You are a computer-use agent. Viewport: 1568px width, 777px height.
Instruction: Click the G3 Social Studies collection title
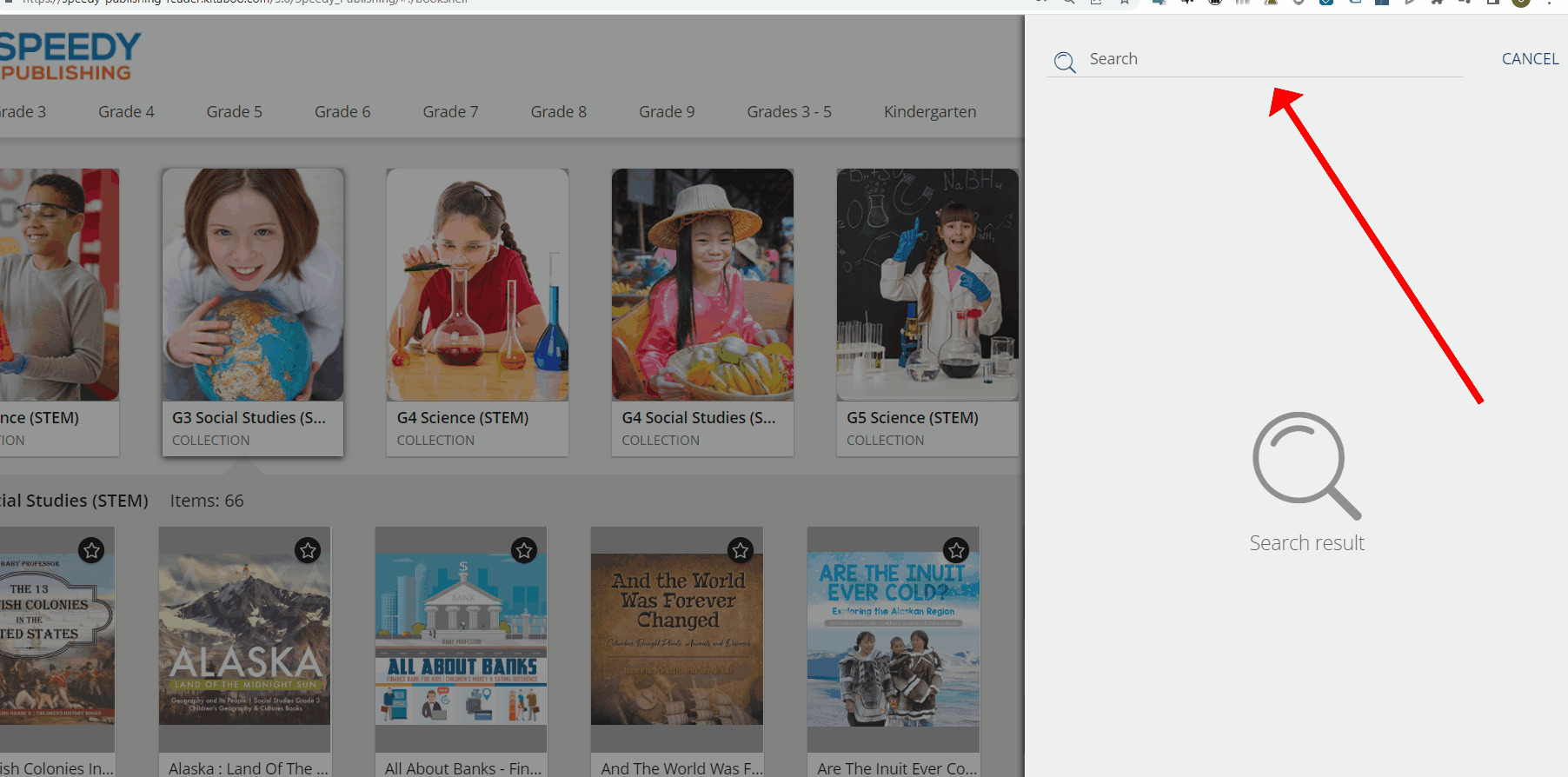point(249,418)
